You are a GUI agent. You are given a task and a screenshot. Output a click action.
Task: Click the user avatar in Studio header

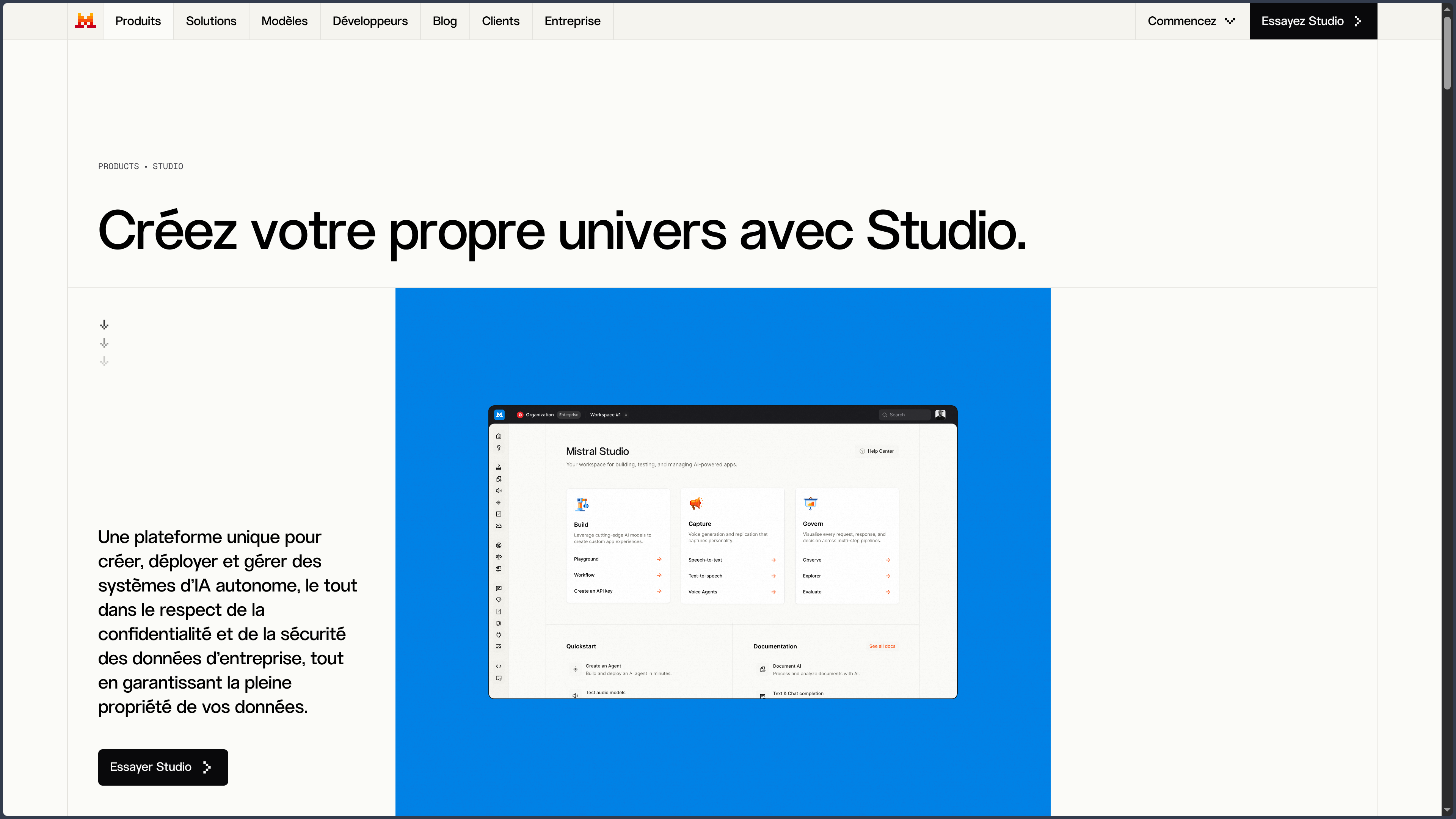coord(940,414)
